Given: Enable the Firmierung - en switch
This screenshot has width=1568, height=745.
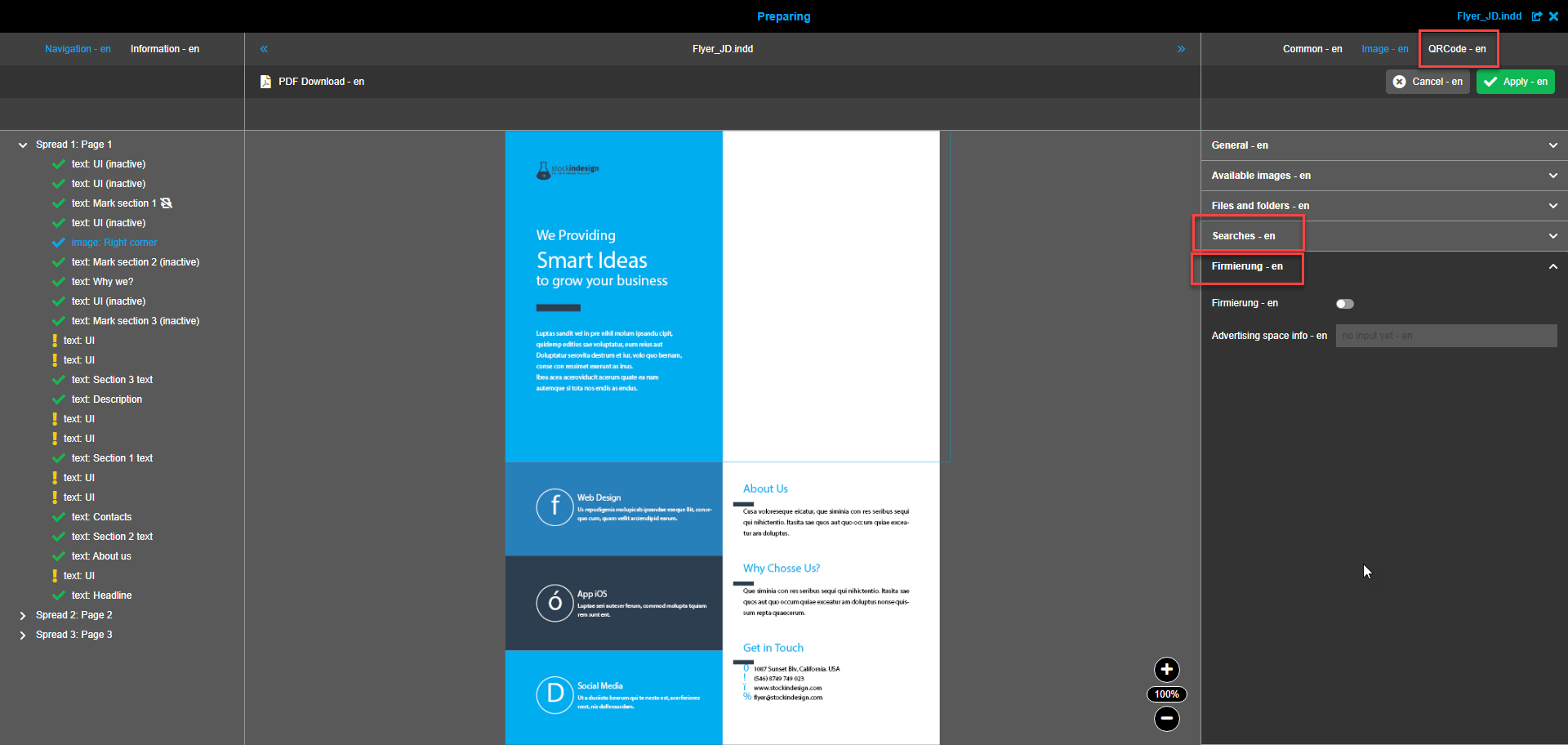Looking at the screenshot, I should coord(1345,303).
